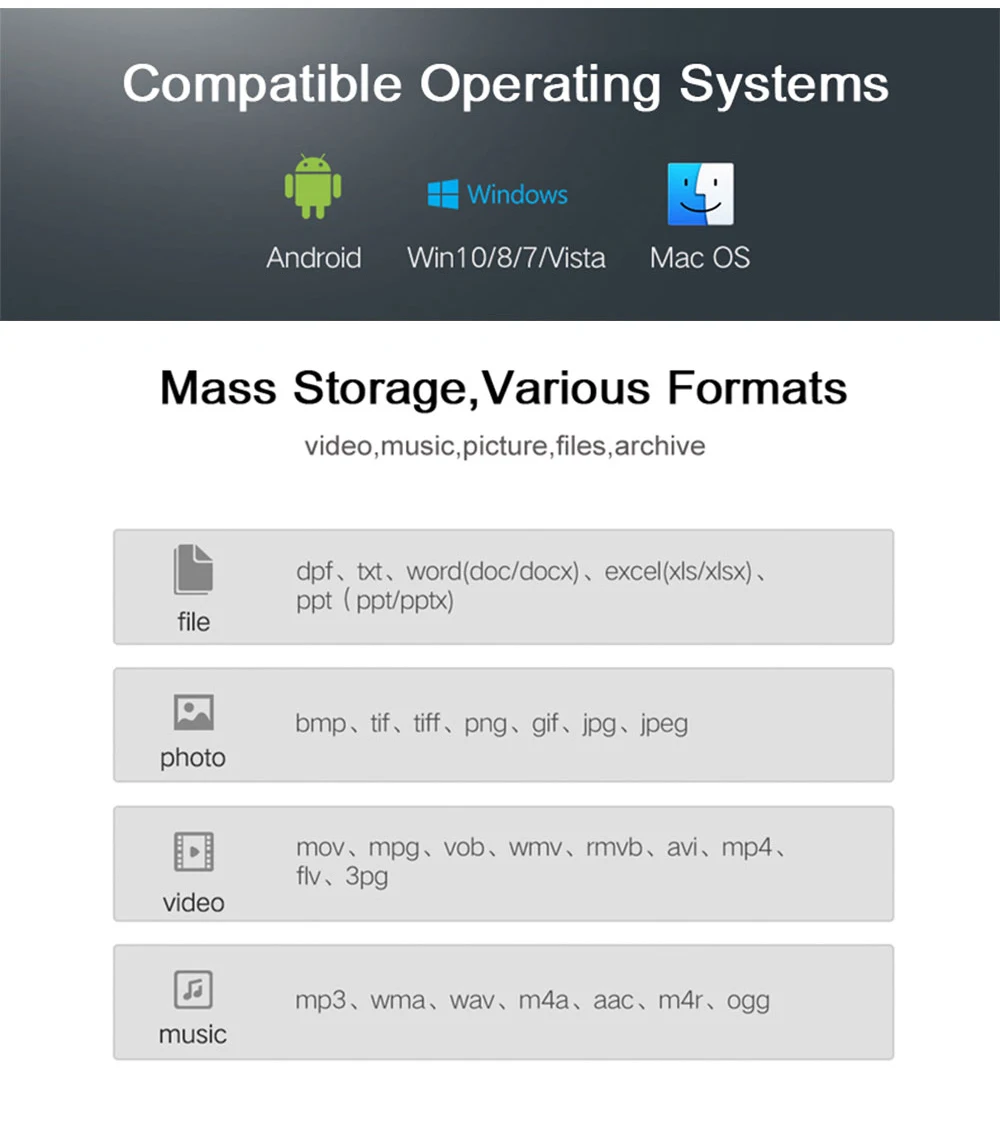Click the Mass Storage, Various Formats heading
The image size is (1000, 1144).
[x=503, y=388]
